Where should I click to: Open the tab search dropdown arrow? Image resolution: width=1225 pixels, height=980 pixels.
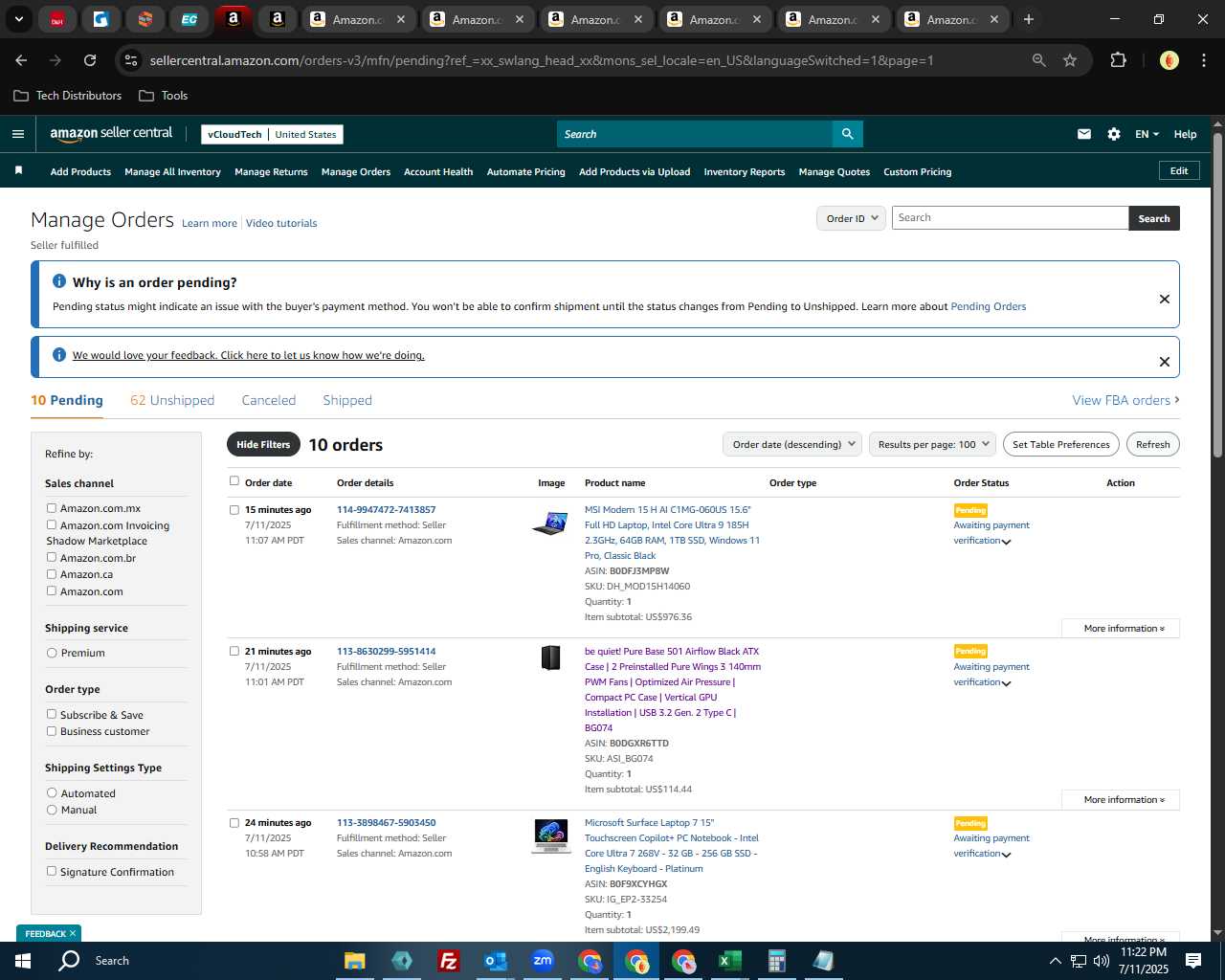(19, 19)
